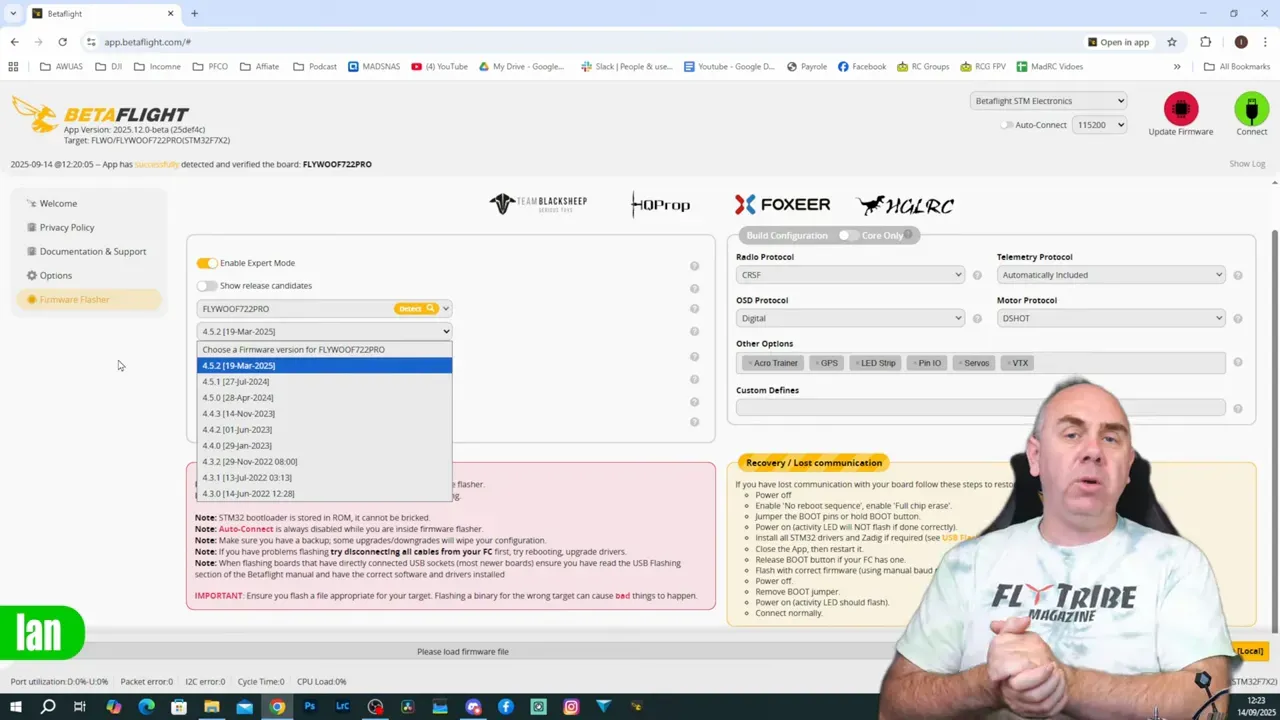The image size is (1280, 720).
Task: Remove the Pin IO option tag
Action: tap(913, 363)
